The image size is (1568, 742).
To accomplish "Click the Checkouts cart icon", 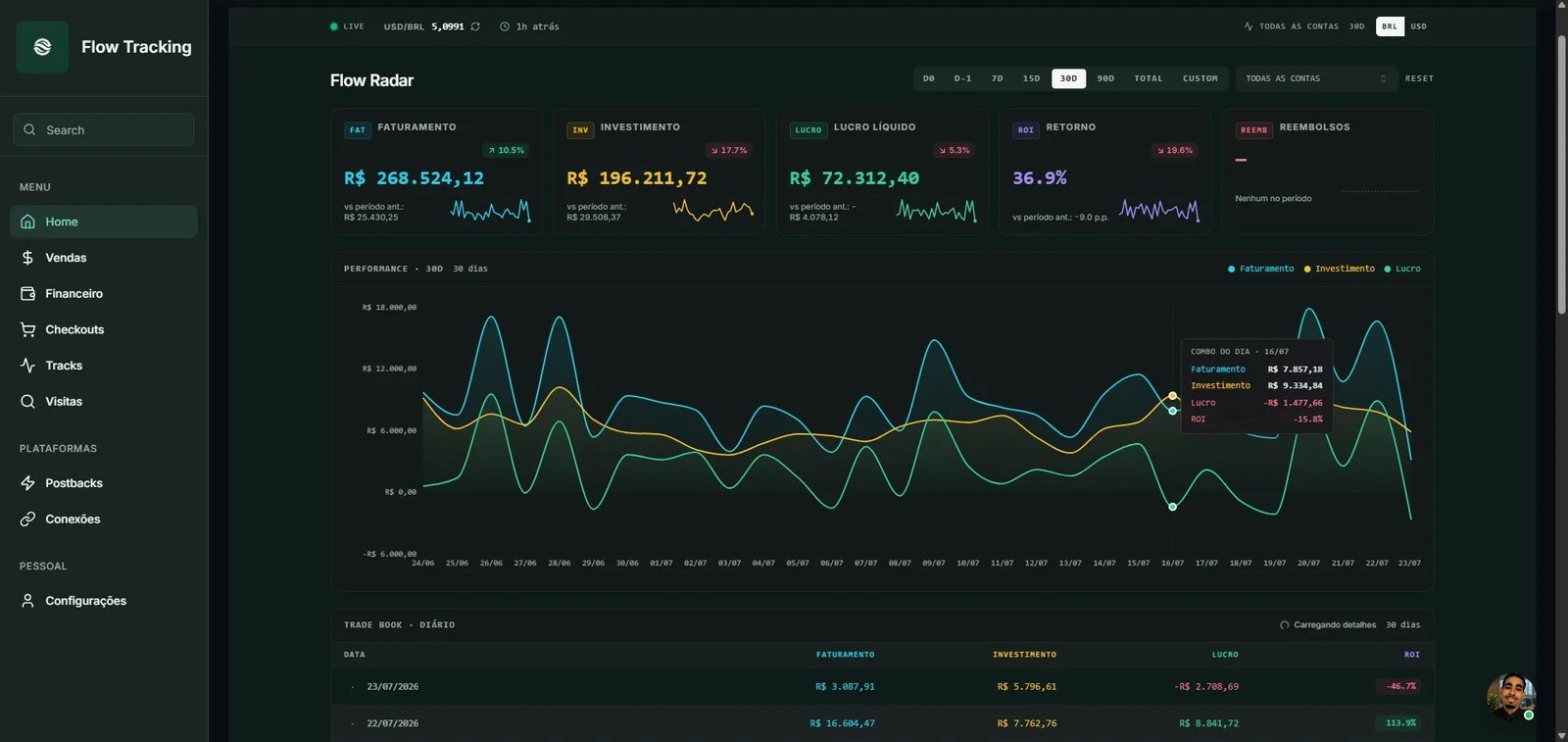I will tap(27, 329).
